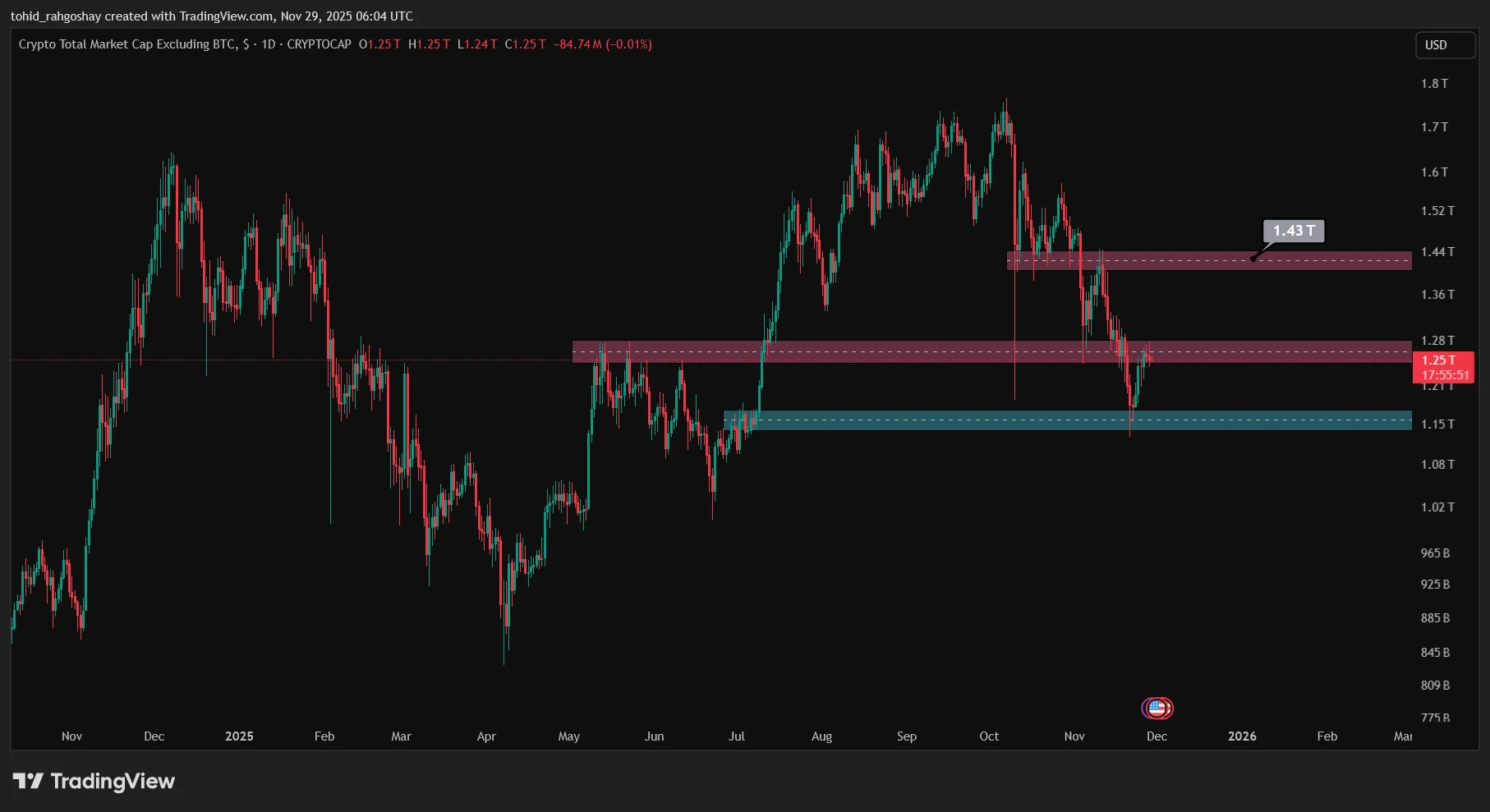The image size is (1490, 812).
Task: Open the US flag economic event marker
Action: [1157, 708]
